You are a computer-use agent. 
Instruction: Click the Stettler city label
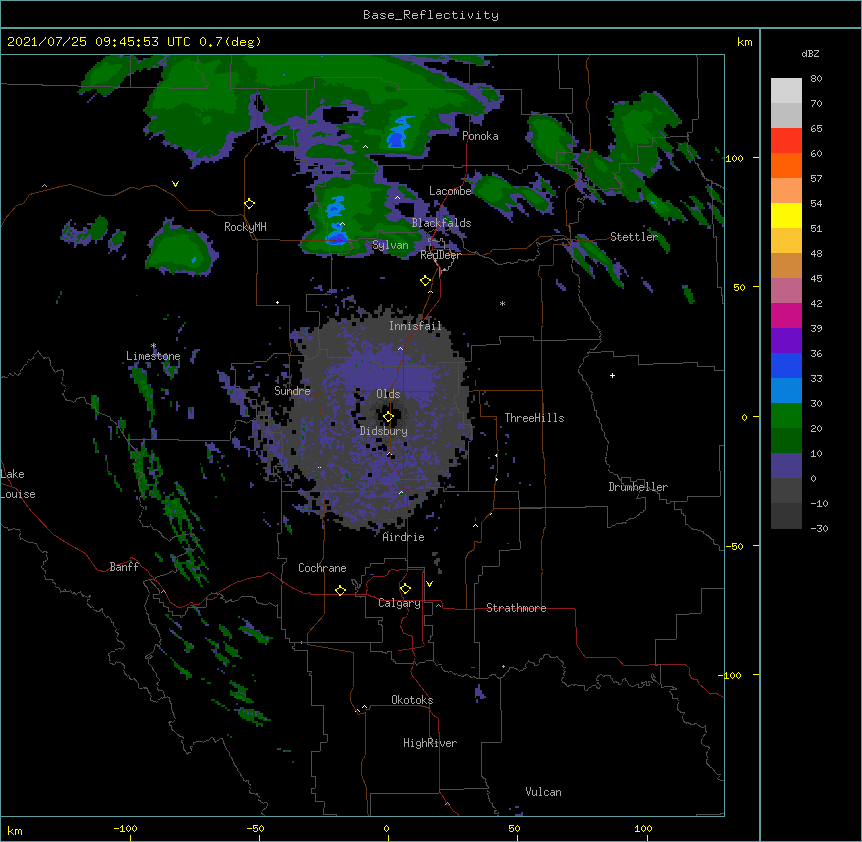[634, 237]
